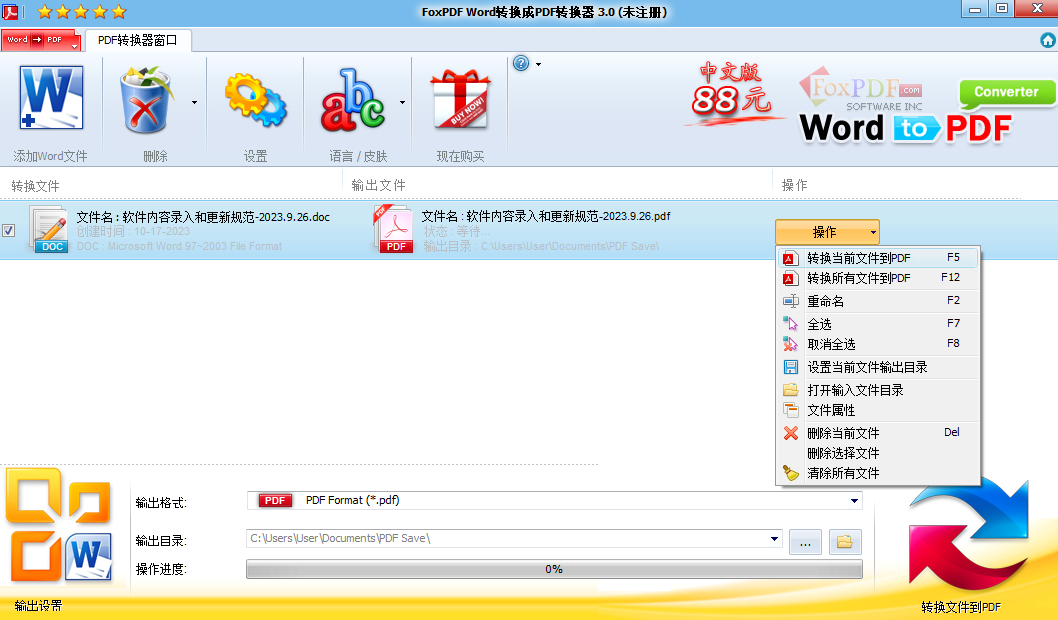Open the 操作 dropdown button in file row

coord(827,232)
